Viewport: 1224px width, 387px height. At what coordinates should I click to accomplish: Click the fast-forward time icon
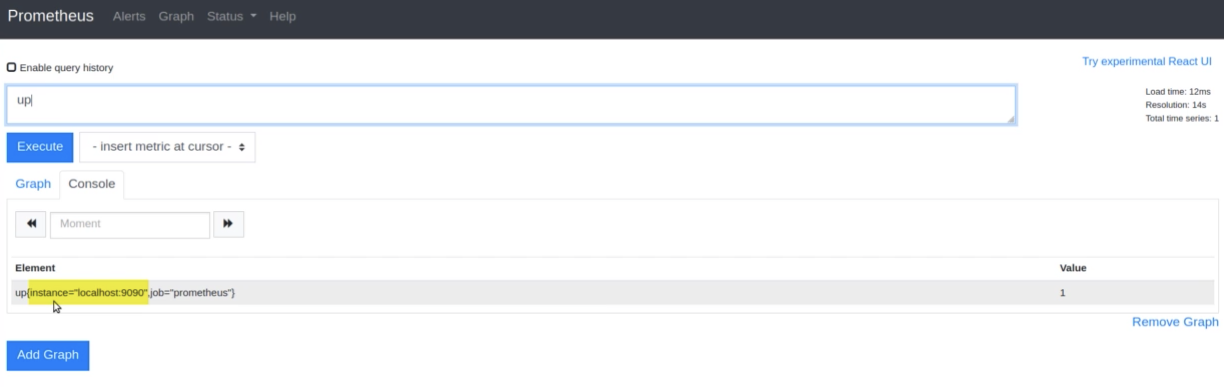pyautogui.click(x=228, y=224)
